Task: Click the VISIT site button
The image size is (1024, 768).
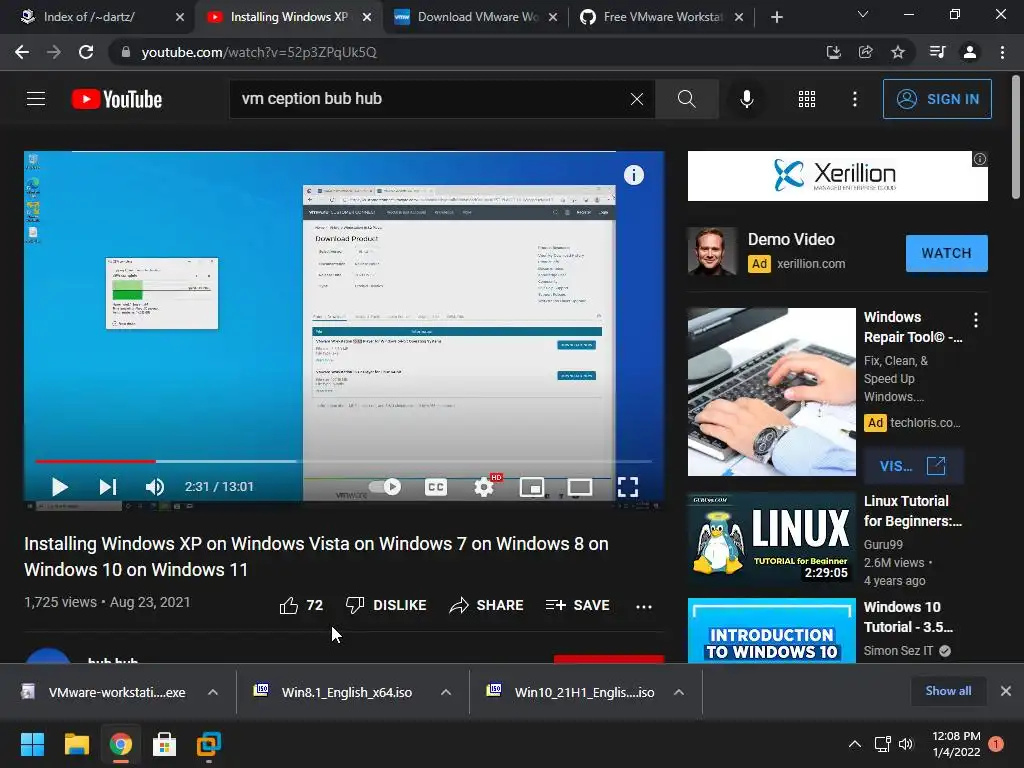Action: (913, 466)
